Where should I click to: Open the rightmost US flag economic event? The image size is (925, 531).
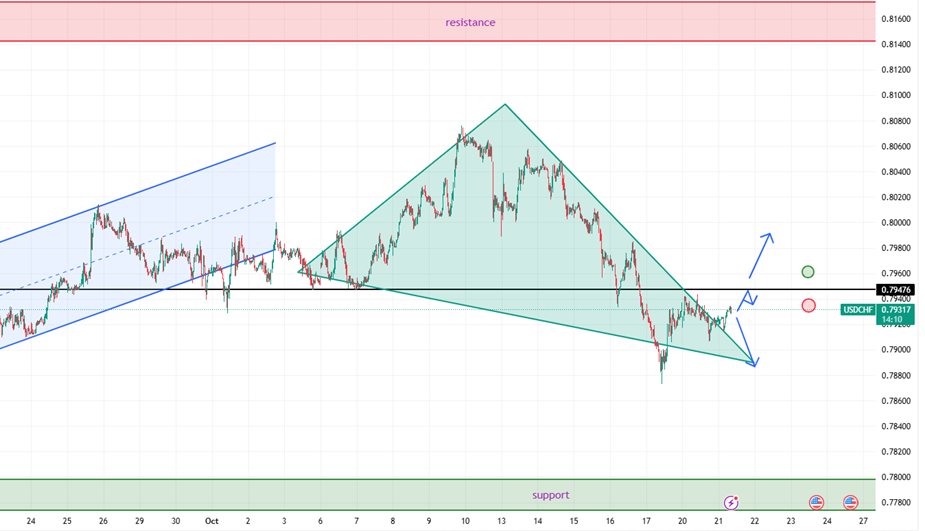851,501
